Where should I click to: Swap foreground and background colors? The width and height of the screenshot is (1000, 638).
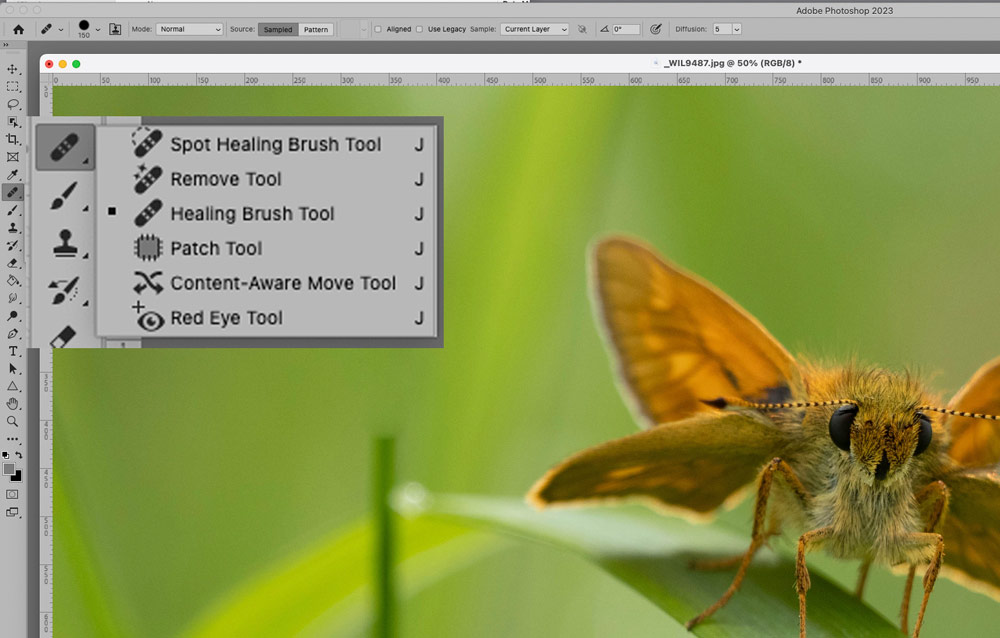click(x=18, y=455)
